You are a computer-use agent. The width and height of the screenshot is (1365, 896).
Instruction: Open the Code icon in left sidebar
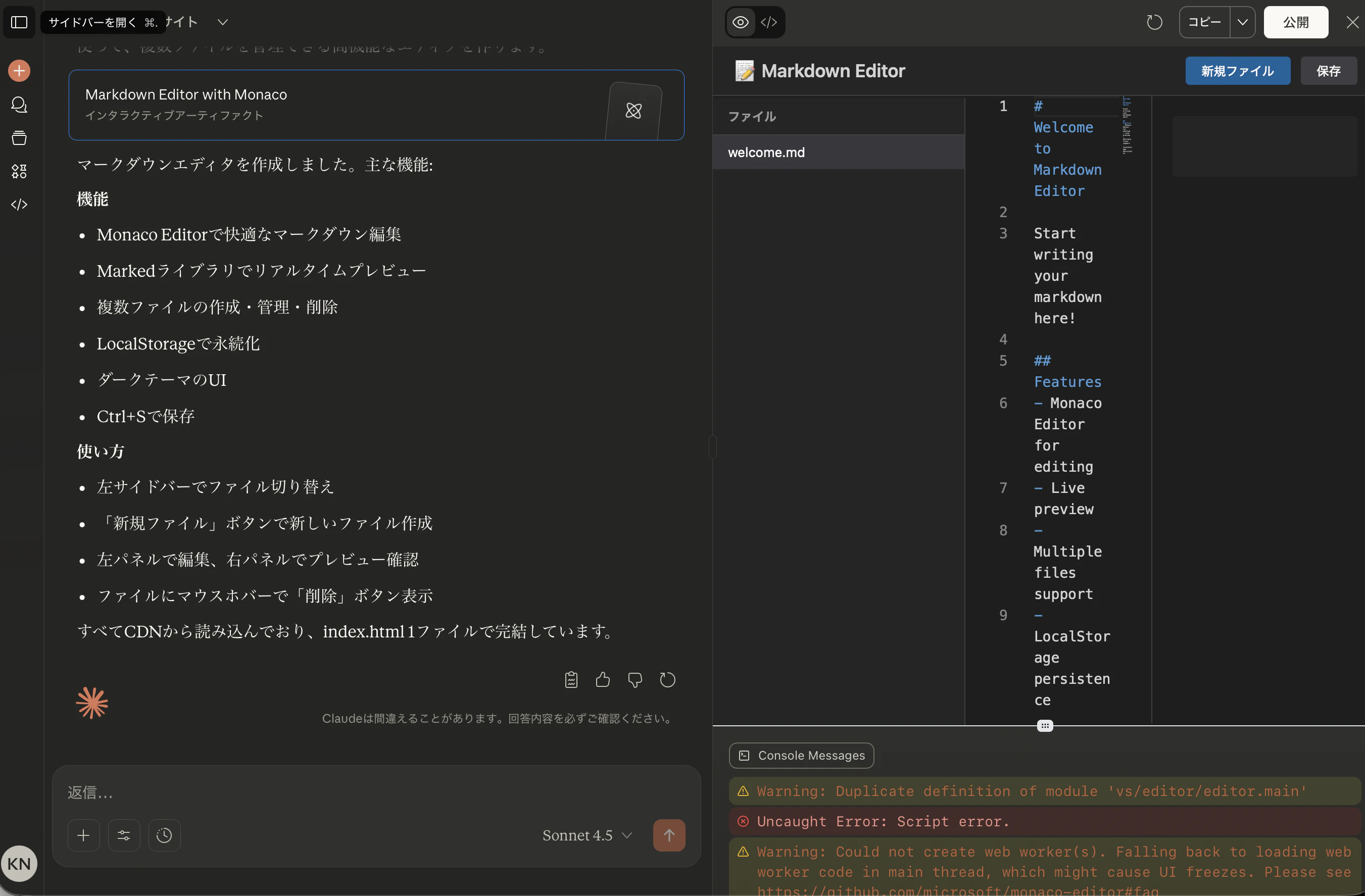(20, 204)
